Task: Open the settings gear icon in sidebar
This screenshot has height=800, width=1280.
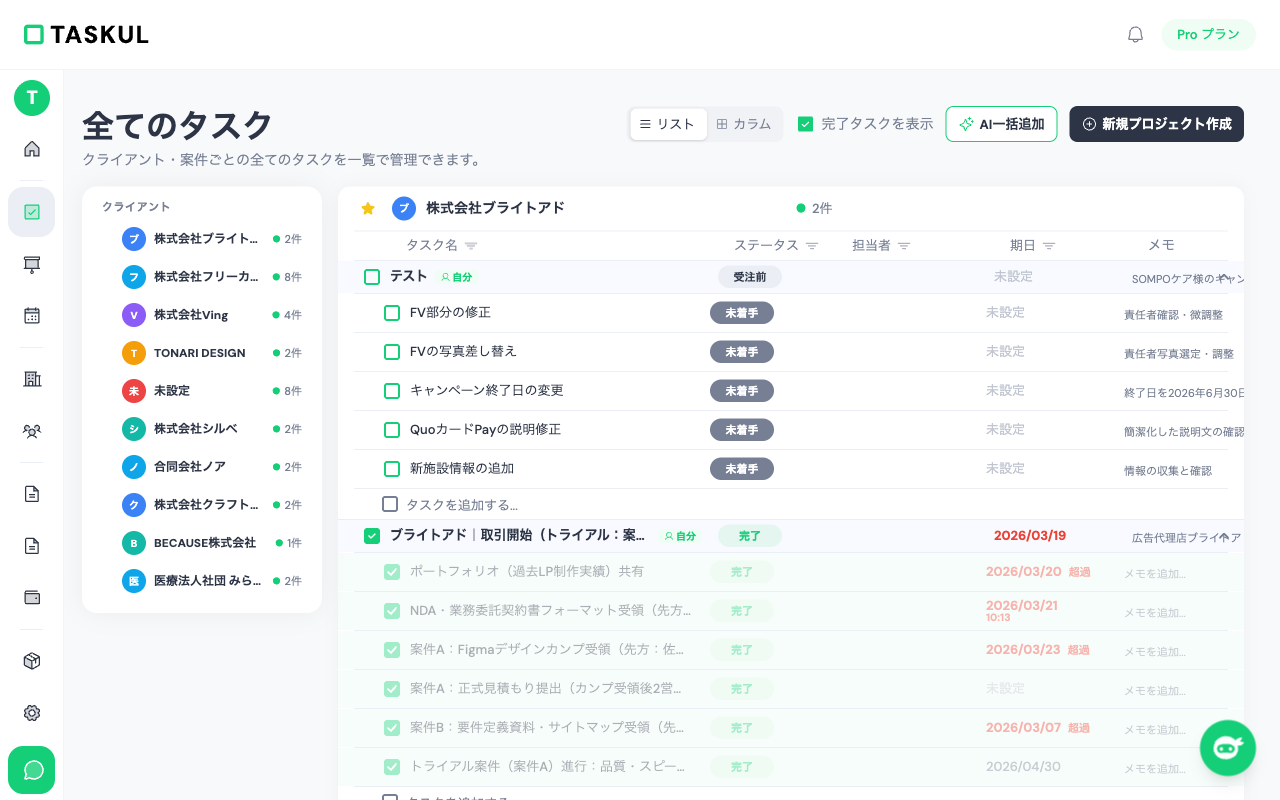Action: pos(32,713)
